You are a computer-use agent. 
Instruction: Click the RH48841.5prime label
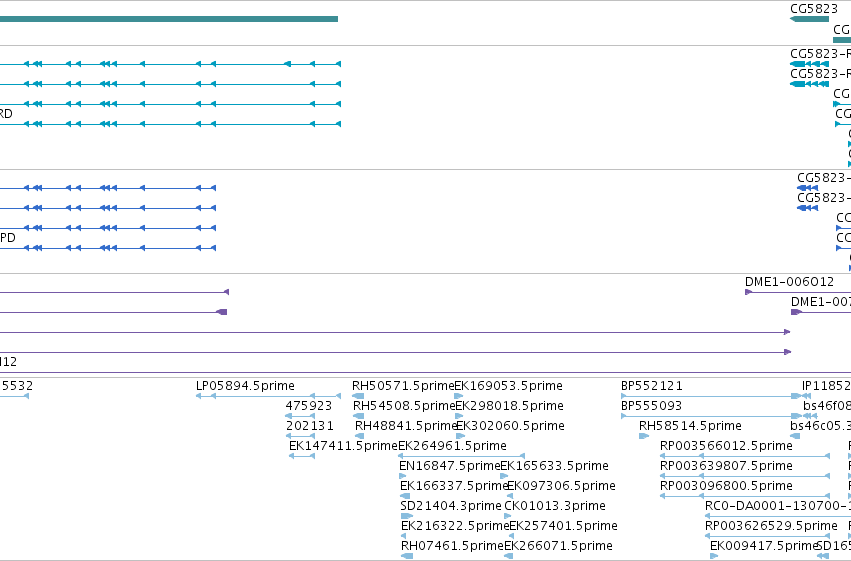[406, 426]
